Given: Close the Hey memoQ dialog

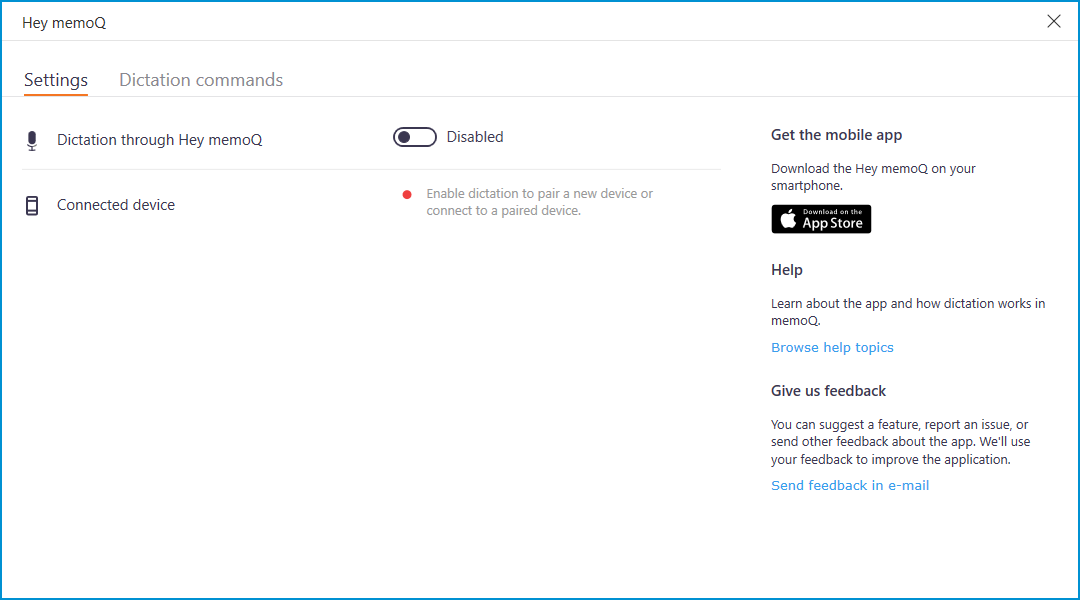Looking at the screenshot, I should (1053, 20).
